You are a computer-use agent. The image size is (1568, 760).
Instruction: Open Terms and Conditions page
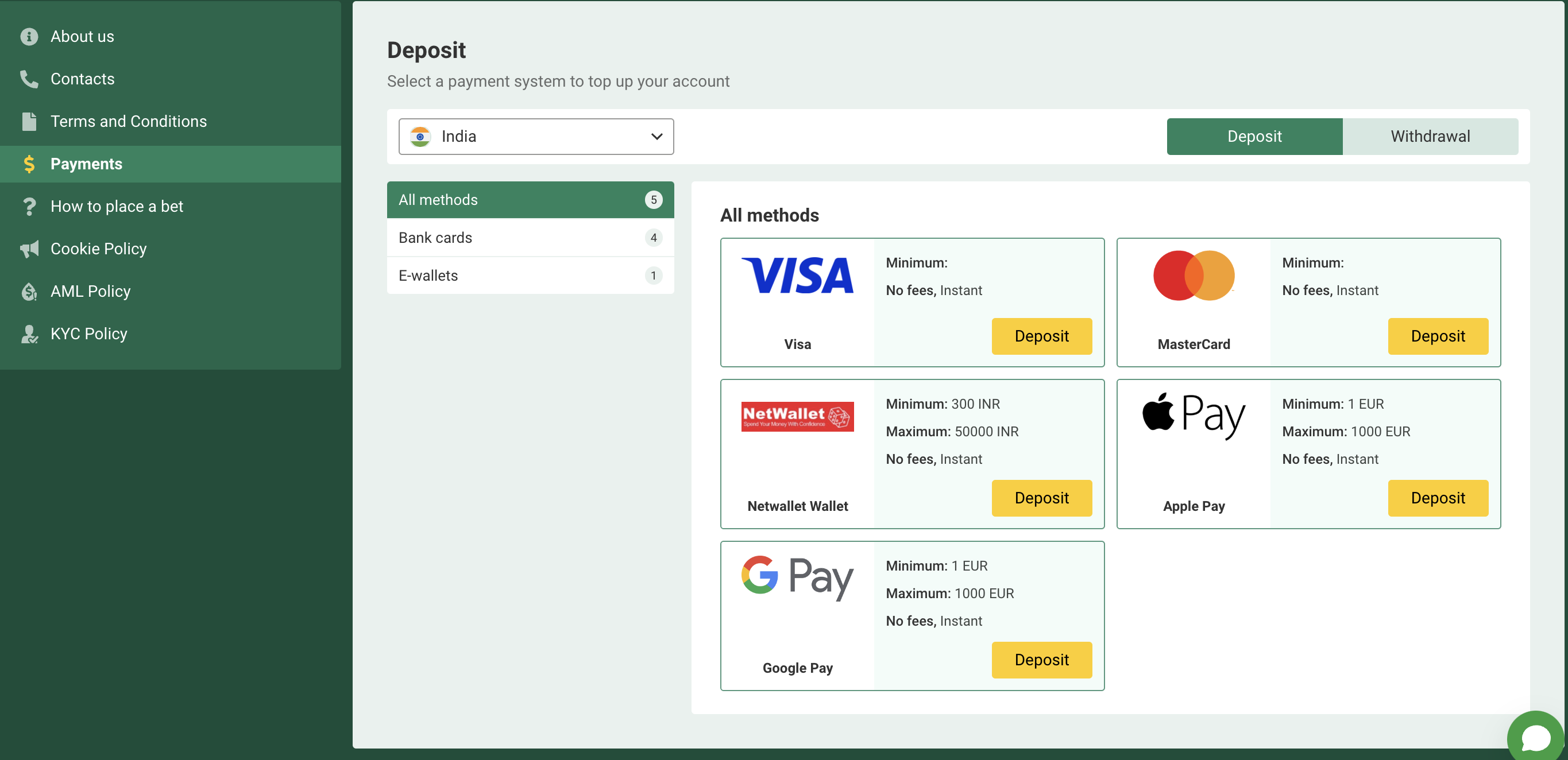point(171,122)
